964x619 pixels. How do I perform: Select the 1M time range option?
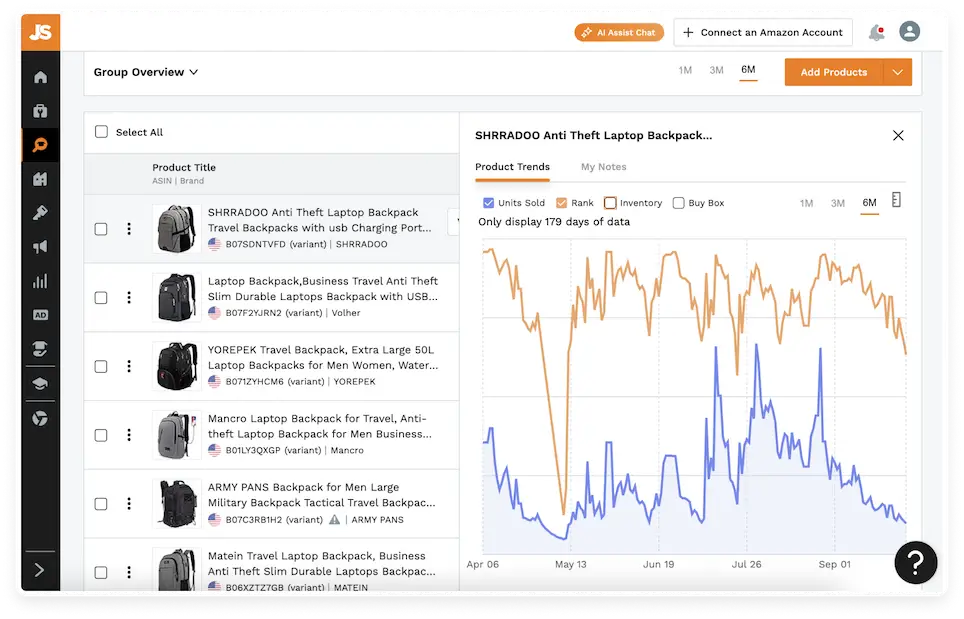pyautogui.click(x=806, y=202)
